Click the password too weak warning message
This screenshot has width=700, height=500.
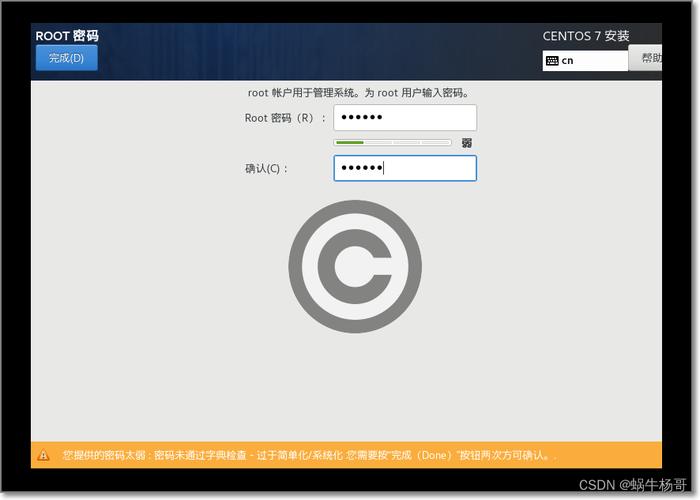[309, 455]
